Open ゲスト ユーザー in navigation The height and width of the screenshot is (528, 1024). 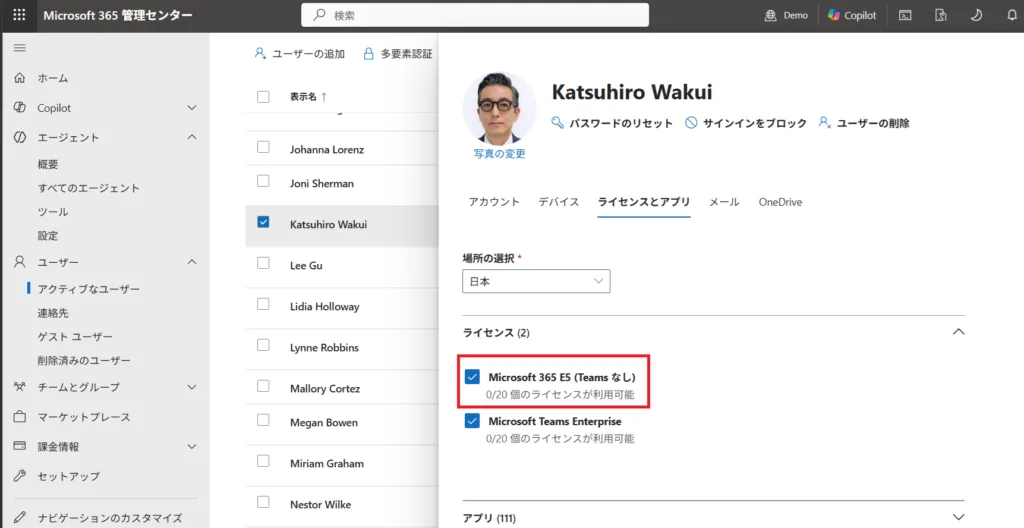[75, 337]
